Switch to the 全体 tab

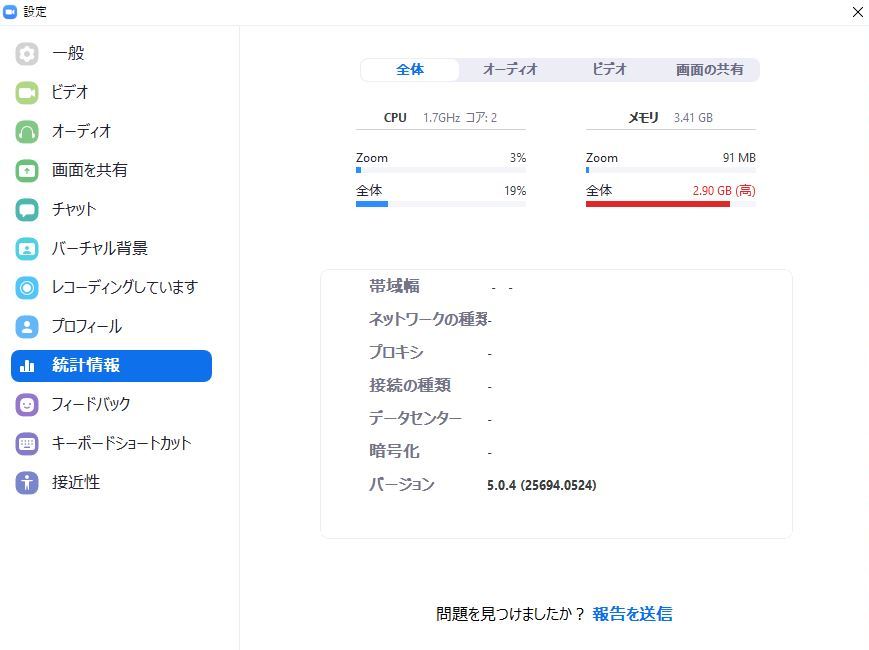pos(410,70)
